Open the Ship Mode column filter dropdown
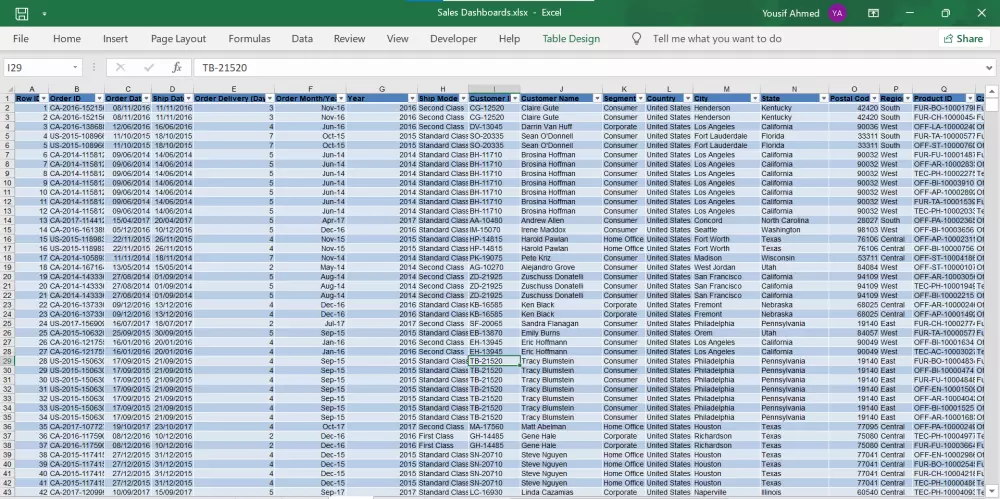Screen dimensions: 1000x499 coord(464,98)
